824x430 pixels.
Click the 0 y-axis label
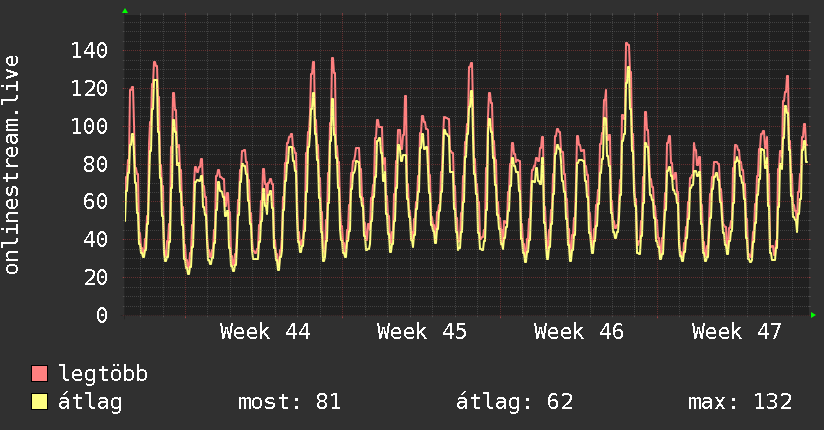tap(102, 315)
